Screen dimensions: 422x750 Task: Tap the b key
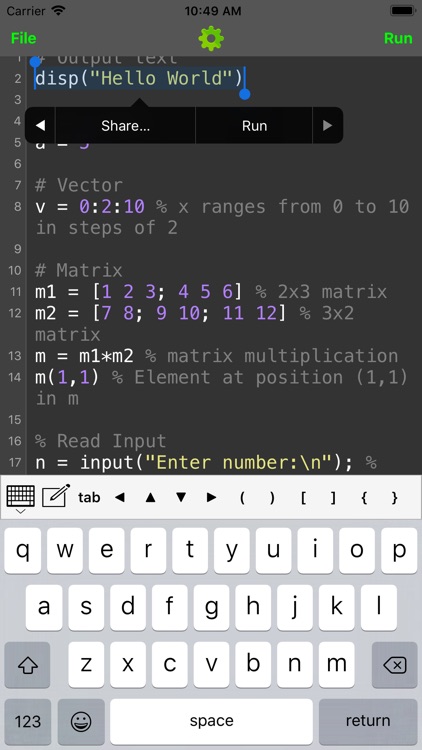(x=253, y=665)
